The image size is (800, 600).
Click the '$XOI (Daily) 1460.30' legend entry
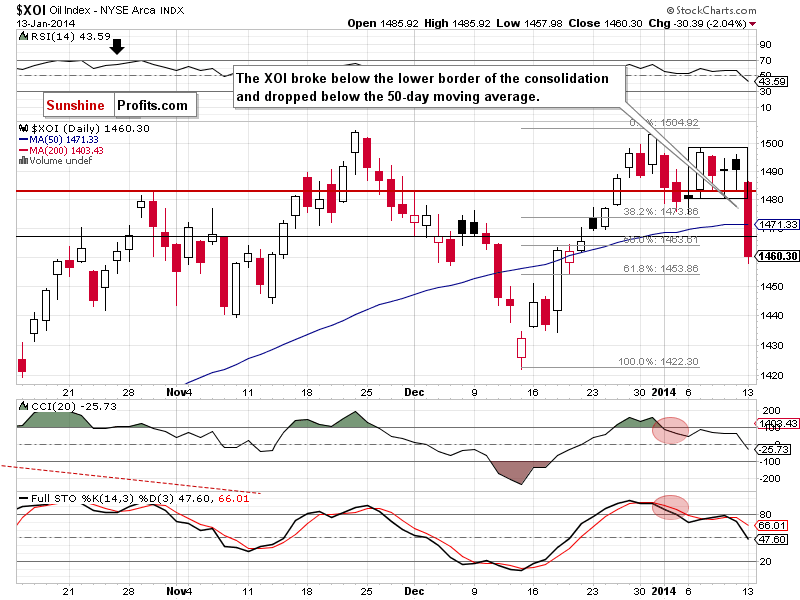point(90,129)
